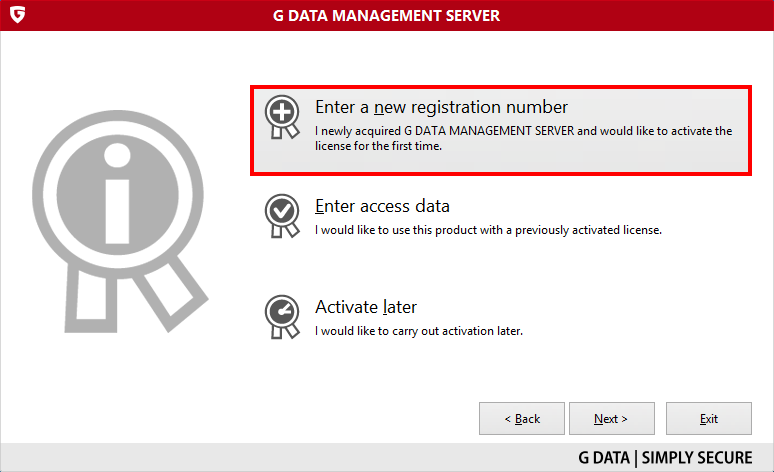Click the checkmark ribbon badge icon
774x472 pixels.
pos(282,216)
